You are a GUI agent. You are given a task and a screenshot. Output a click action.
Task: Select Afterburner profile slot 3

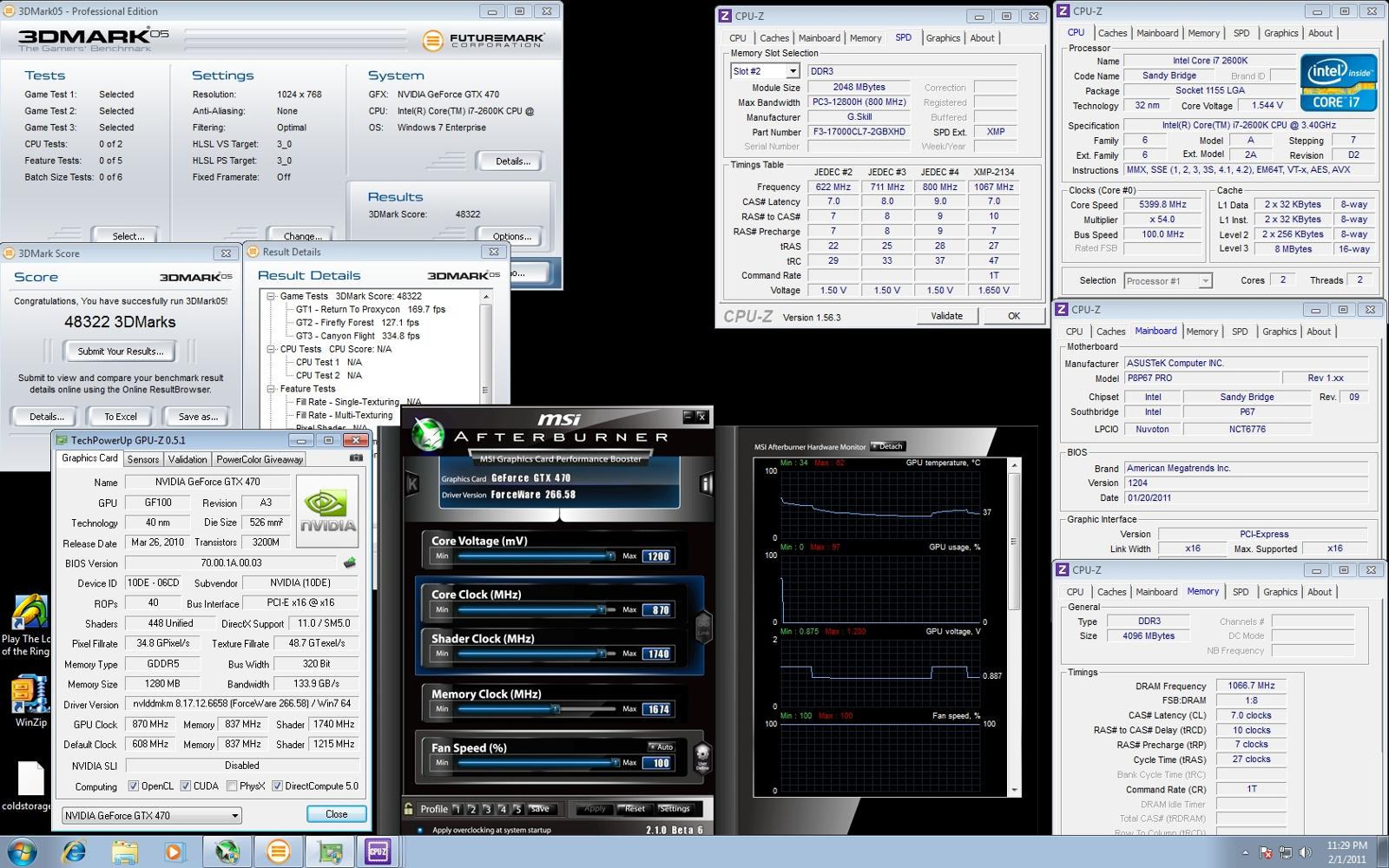click(487, 809)
